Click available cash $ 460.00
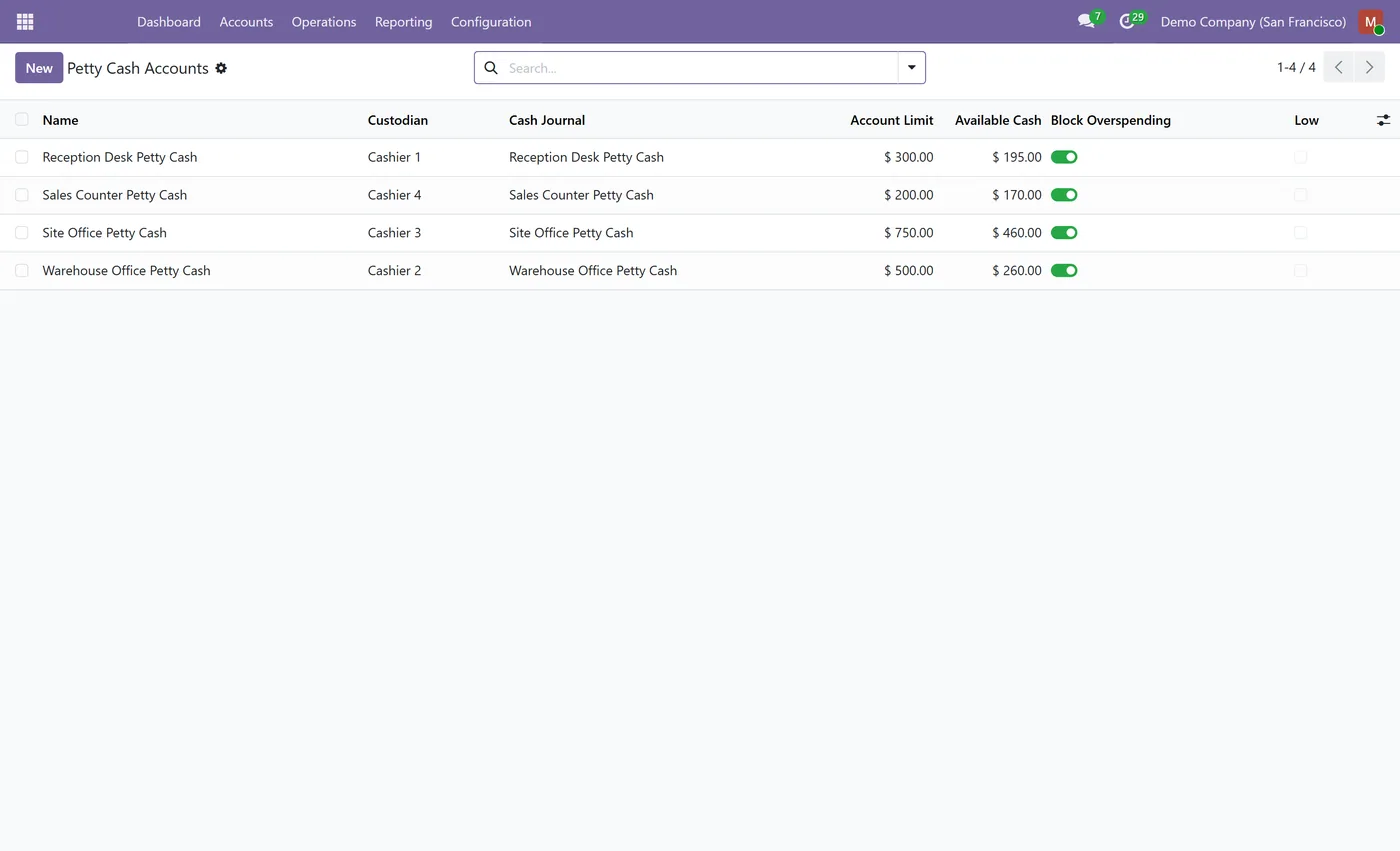 pos(1017,233)
